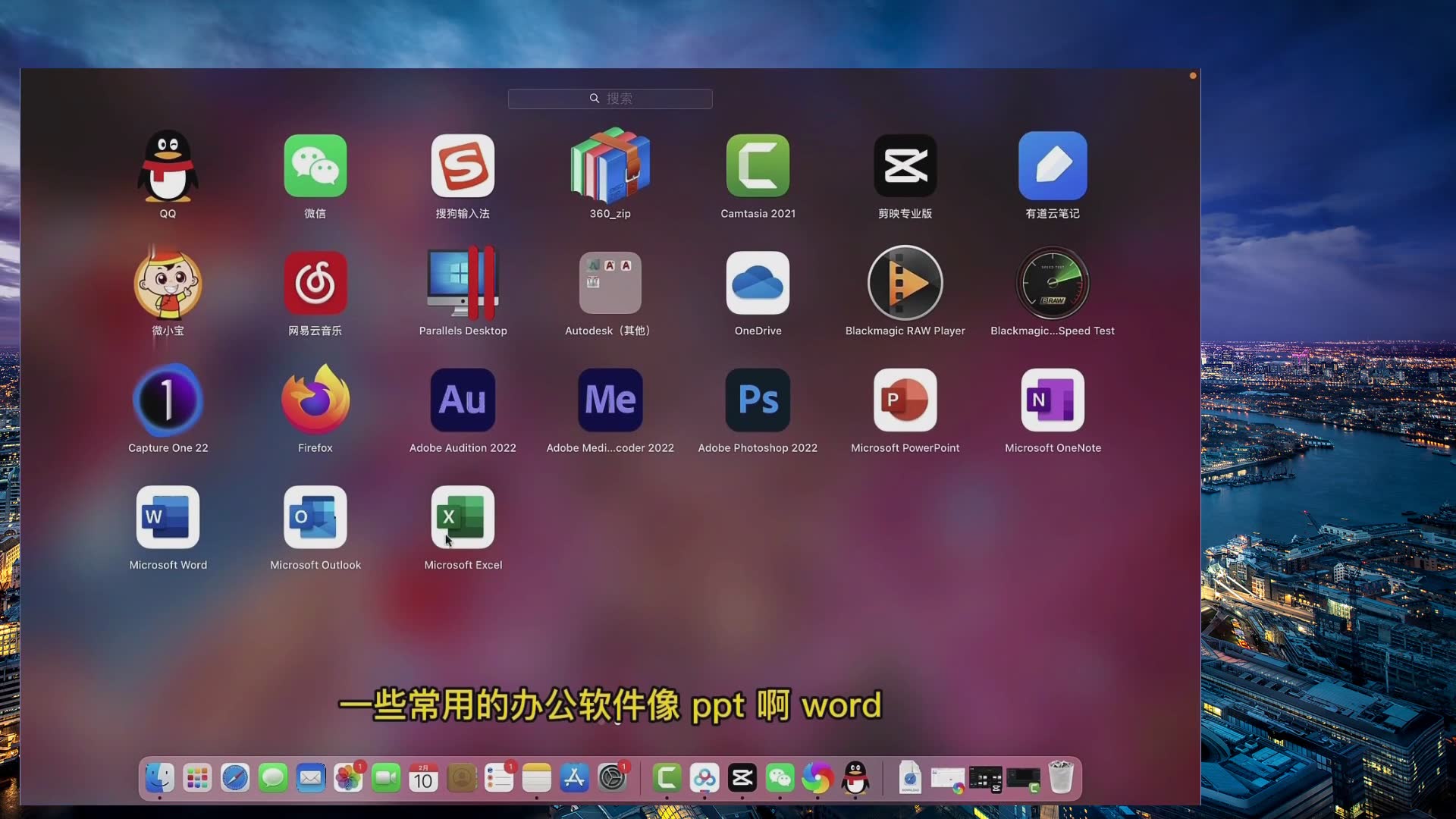
Task: Launch Microsoft Word
Action: tap(168, 517)
